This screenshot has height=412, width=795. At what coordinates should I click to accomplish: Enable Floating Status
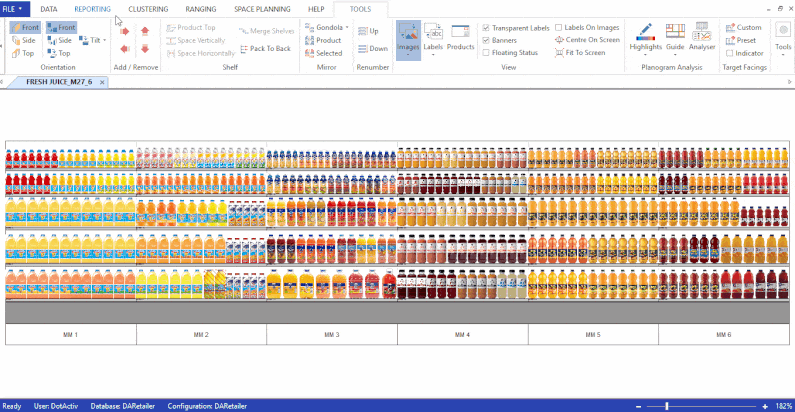(486, 53)
